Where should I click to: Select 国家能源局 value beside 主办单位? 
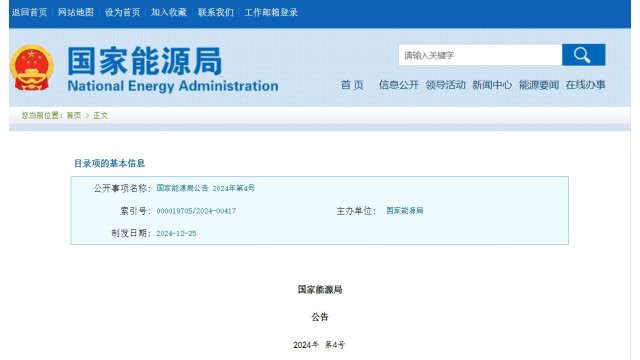tap(404, 211)
